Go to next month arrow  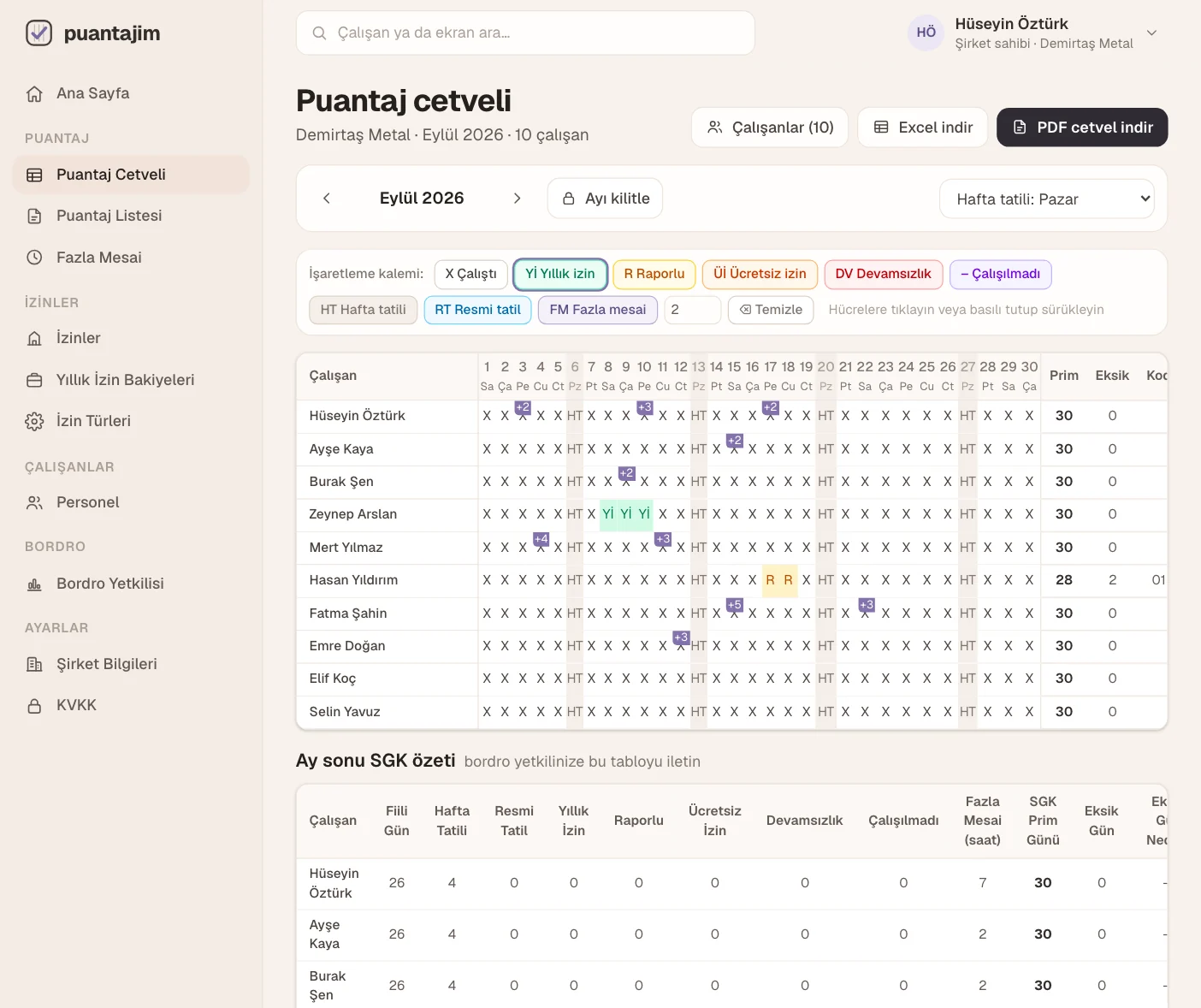[517, 199]
